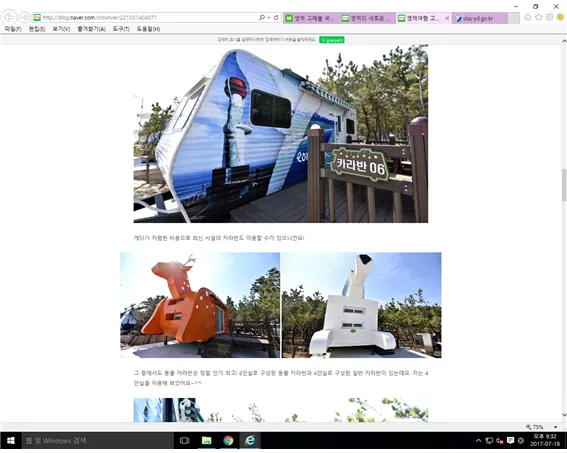The image size is (567, 453).
Task: Open the volume tray icon
Action: (500, 441)
